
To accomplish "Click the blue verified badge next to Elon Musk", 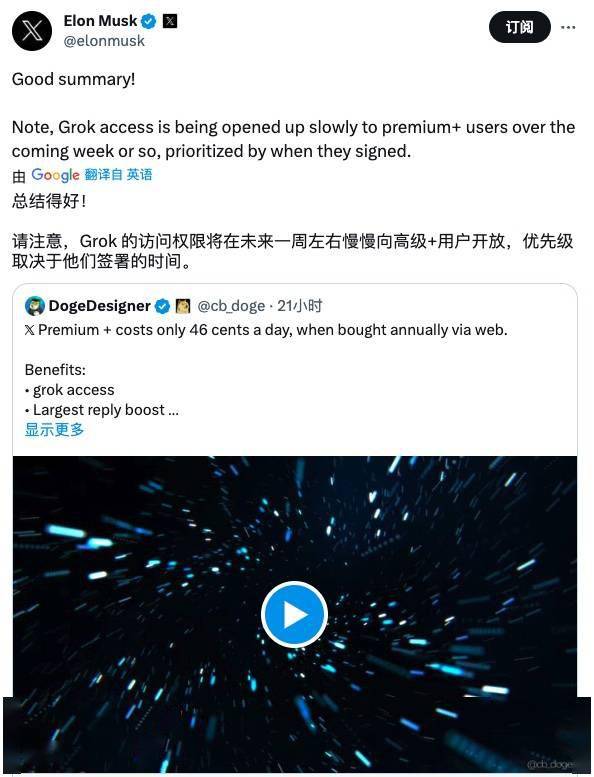I will (x=149, y=21).
